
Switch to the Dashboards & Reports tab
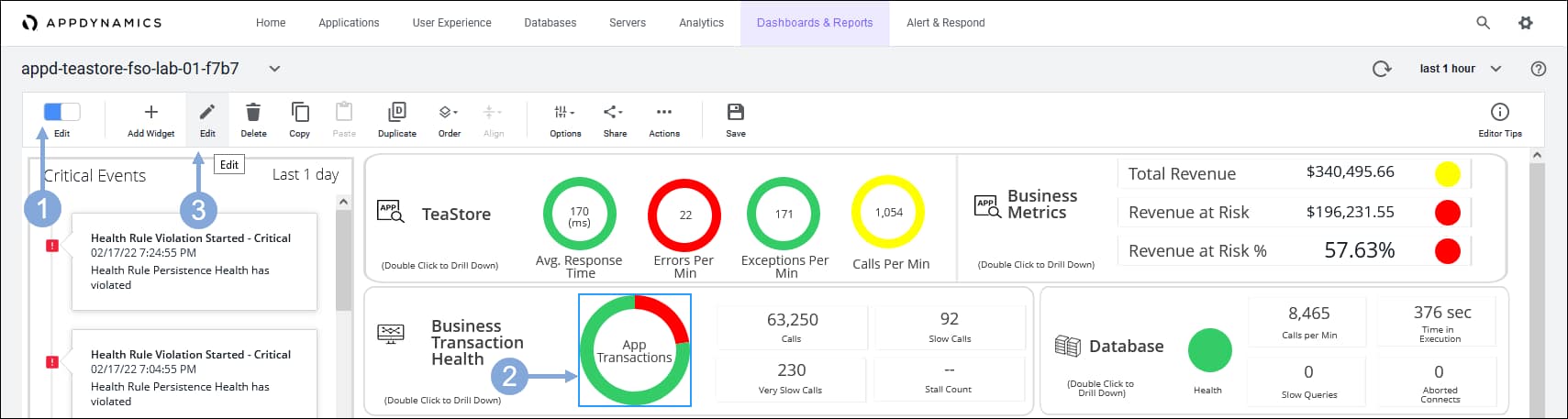pos(814,23)
